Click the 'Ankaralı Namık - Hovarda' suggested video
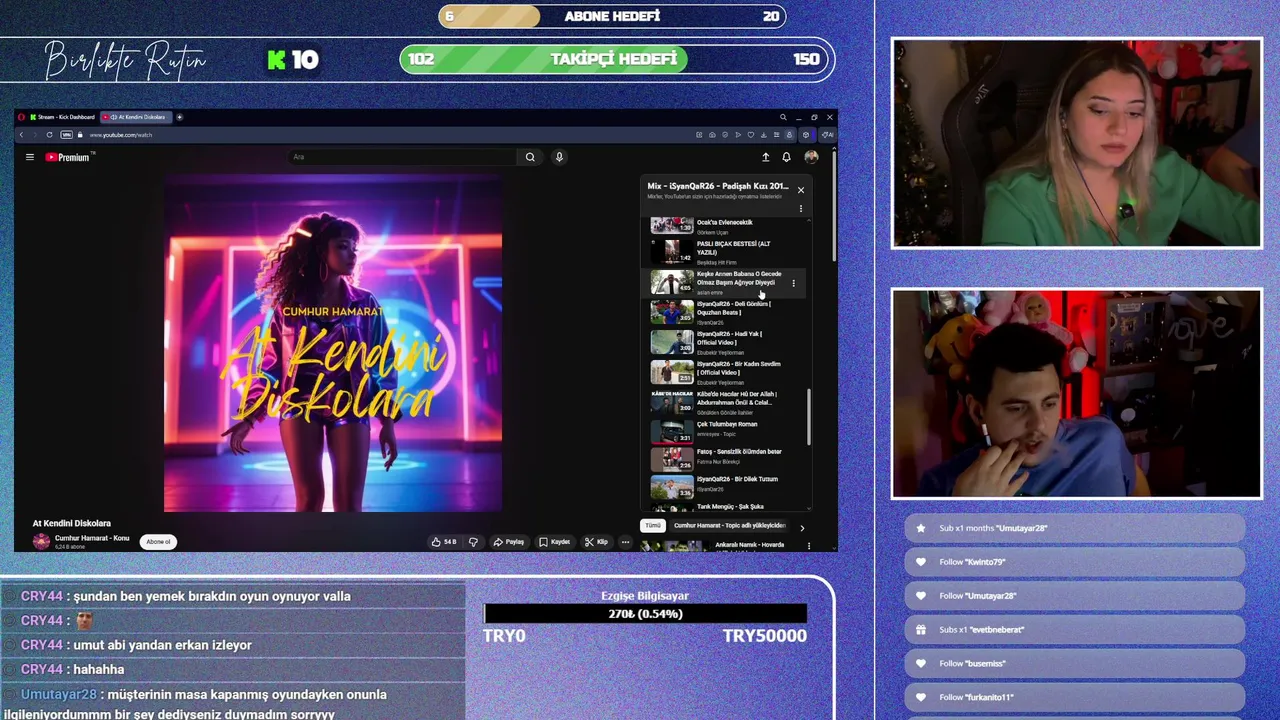1280x720 pixels. [x=725, y=546]
